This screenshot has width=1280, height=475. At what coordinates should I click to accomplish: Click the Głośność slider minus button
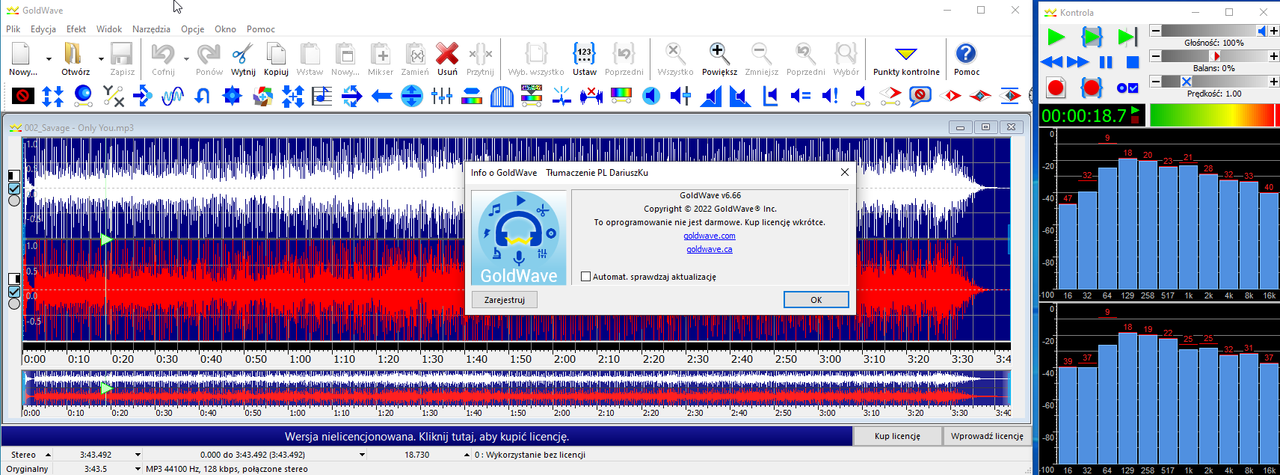[x=1155, y=31]
